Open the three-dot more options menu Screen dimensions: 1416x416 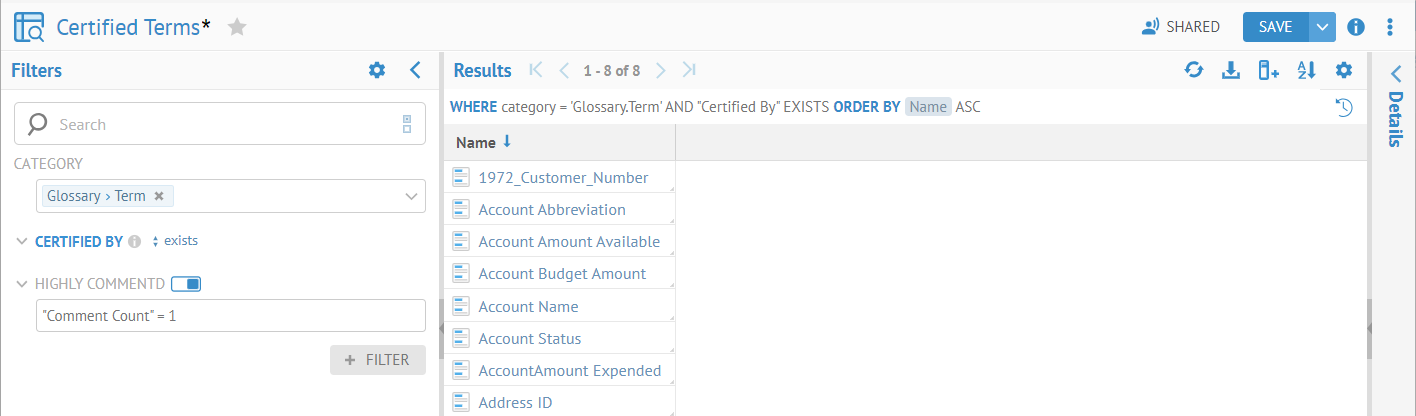tap(1390, 27)
